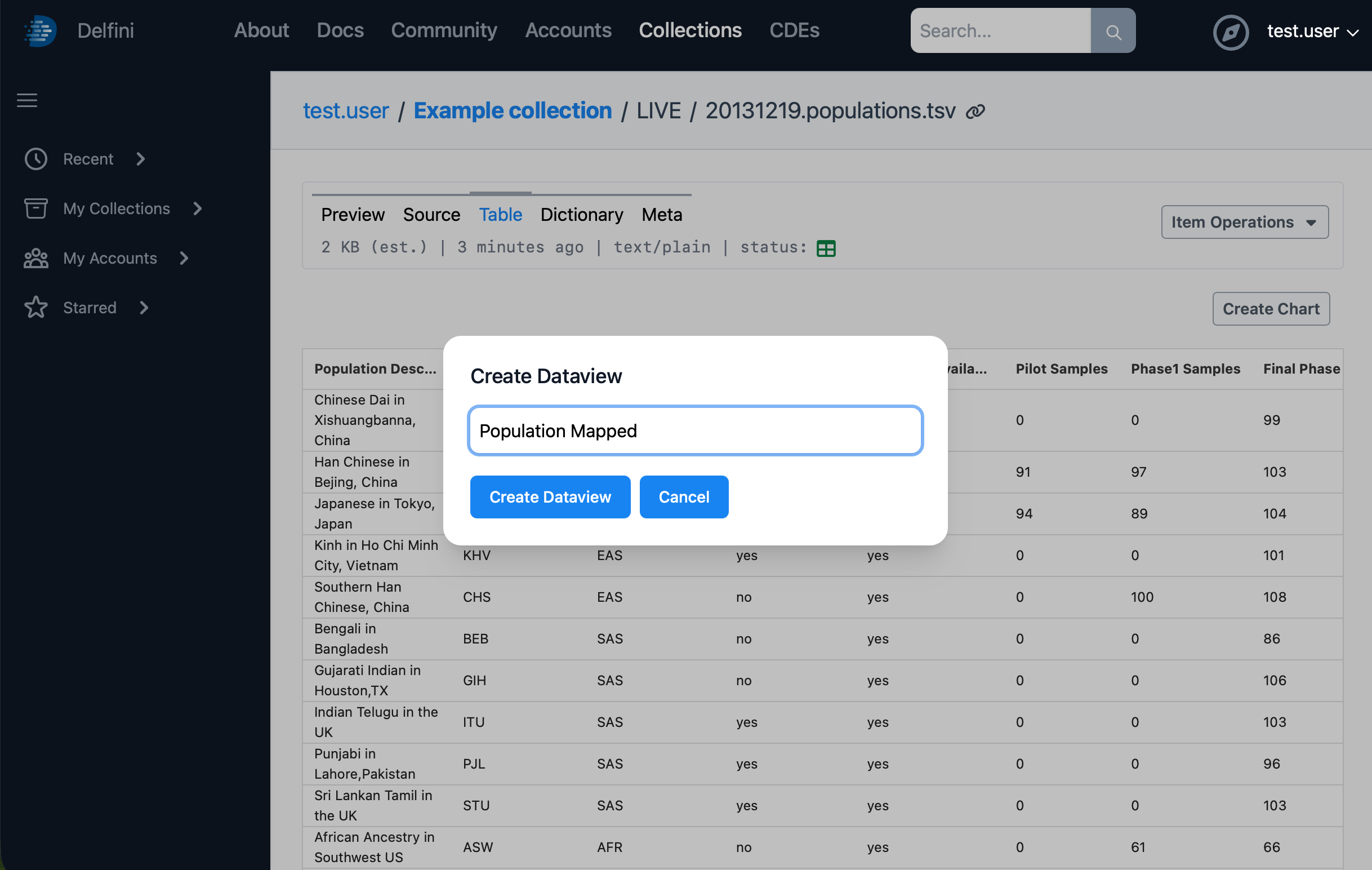This screenshot has height=870, width=1372.
Task: Open the Collections nav menu
Action: (x=690, y=30)
